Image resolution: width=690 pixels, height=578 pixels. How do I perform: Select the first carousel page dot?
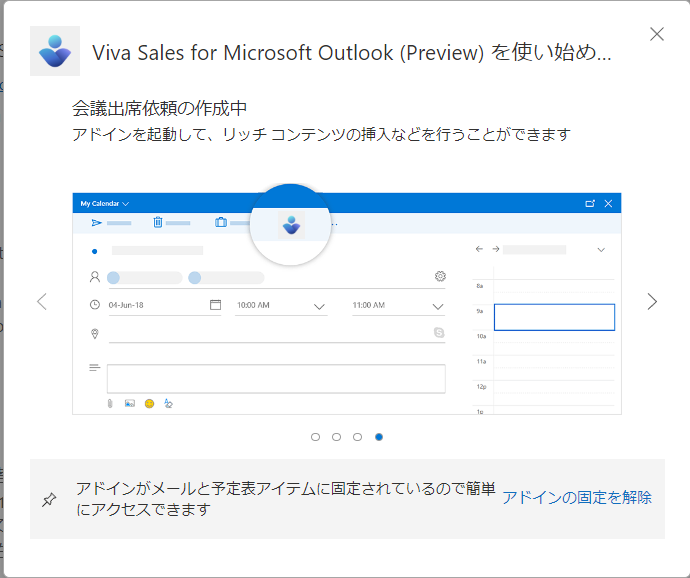click(x=315, y=437)
